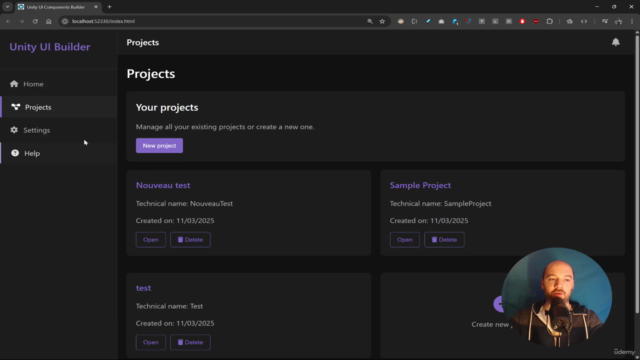Open a new browser tab
Screen dimensions: 640x360
click(109, 7)
